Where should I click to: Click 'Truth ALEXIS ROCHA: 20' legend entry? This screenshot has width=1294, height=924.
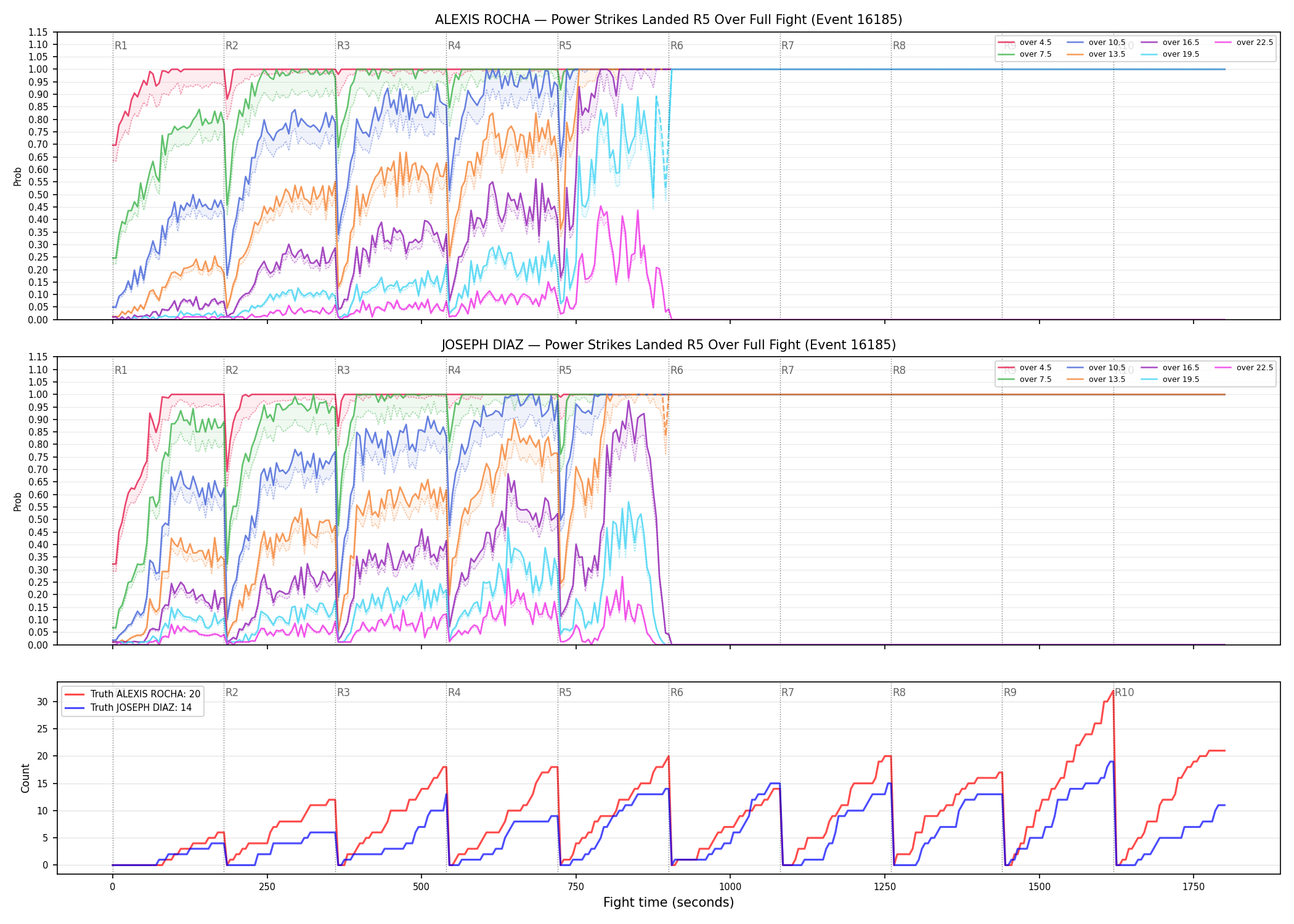(132, 694)
